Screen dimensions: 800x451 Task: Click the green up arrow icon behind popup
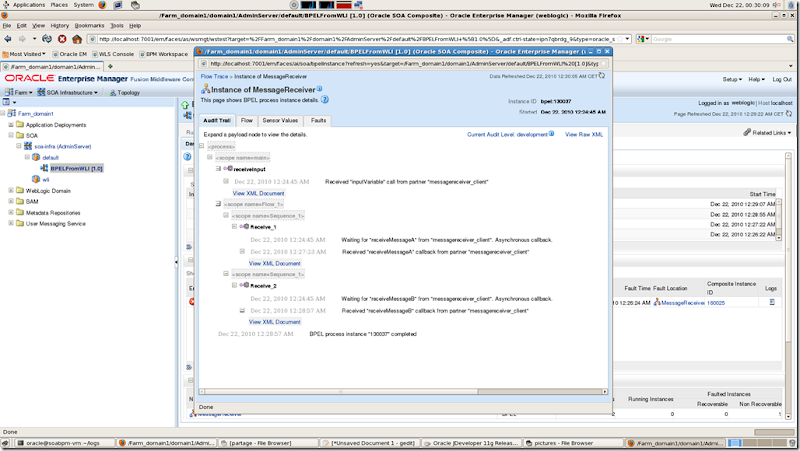point(185,104)
